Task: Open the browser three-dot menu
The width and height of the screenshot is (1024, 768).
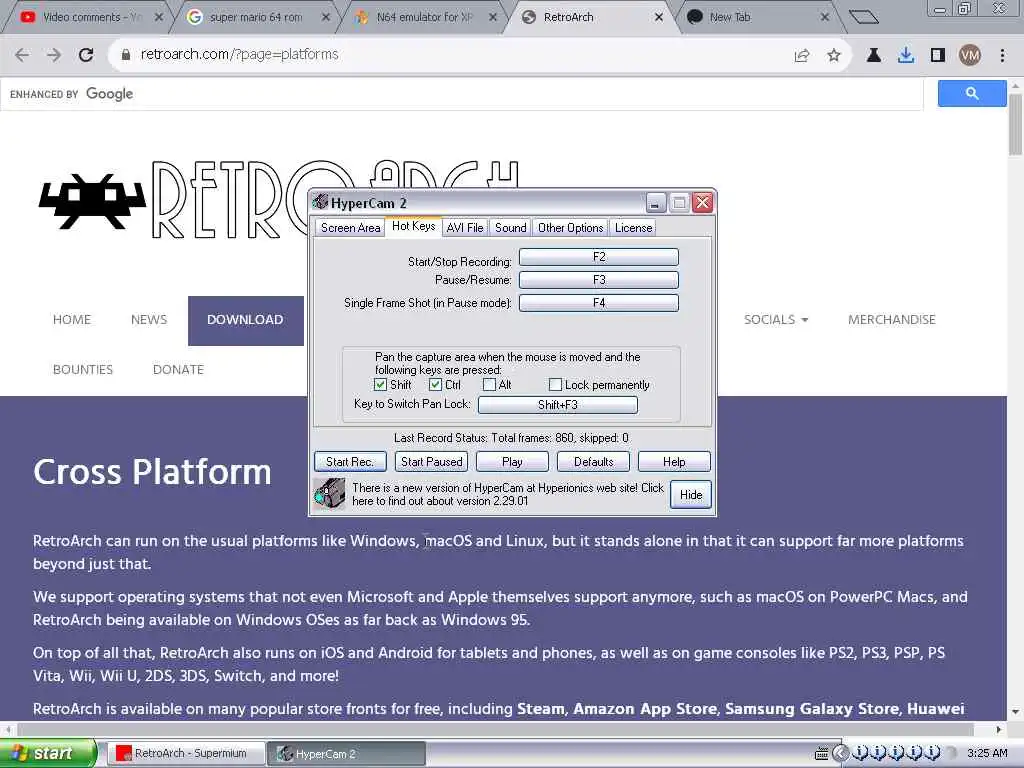Action: point(1002,56)
